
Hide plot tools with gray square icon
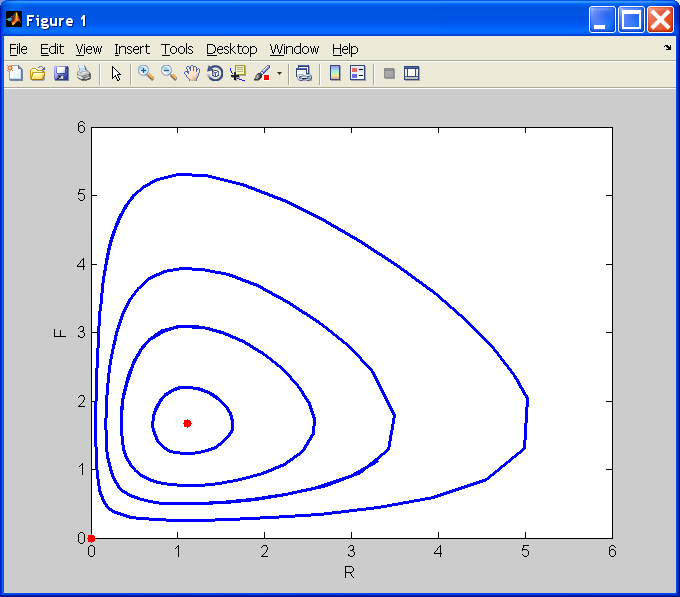click(x=389, y=73)
